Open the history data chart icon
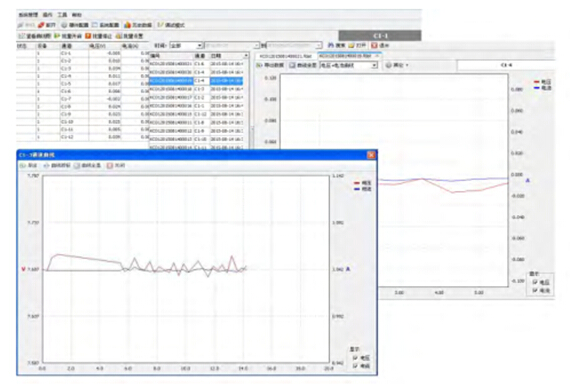The height and width of the screenshot is (389, 570). click(x=127, y=25)
